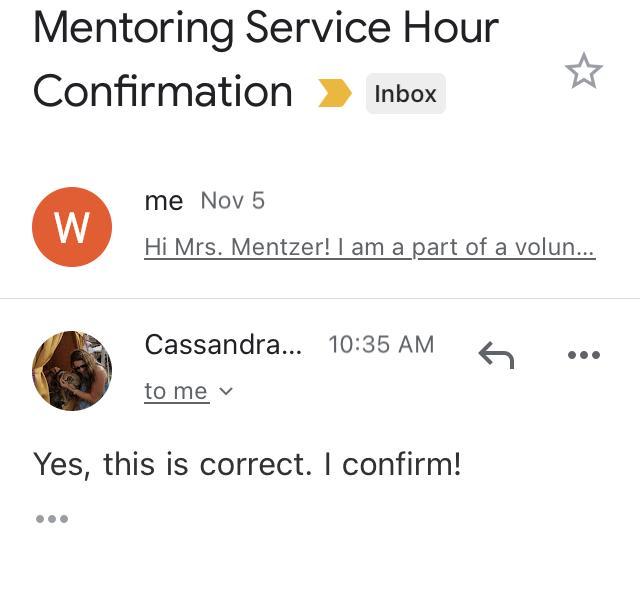Click the Inbox label chip

click(x=405, y=94)
